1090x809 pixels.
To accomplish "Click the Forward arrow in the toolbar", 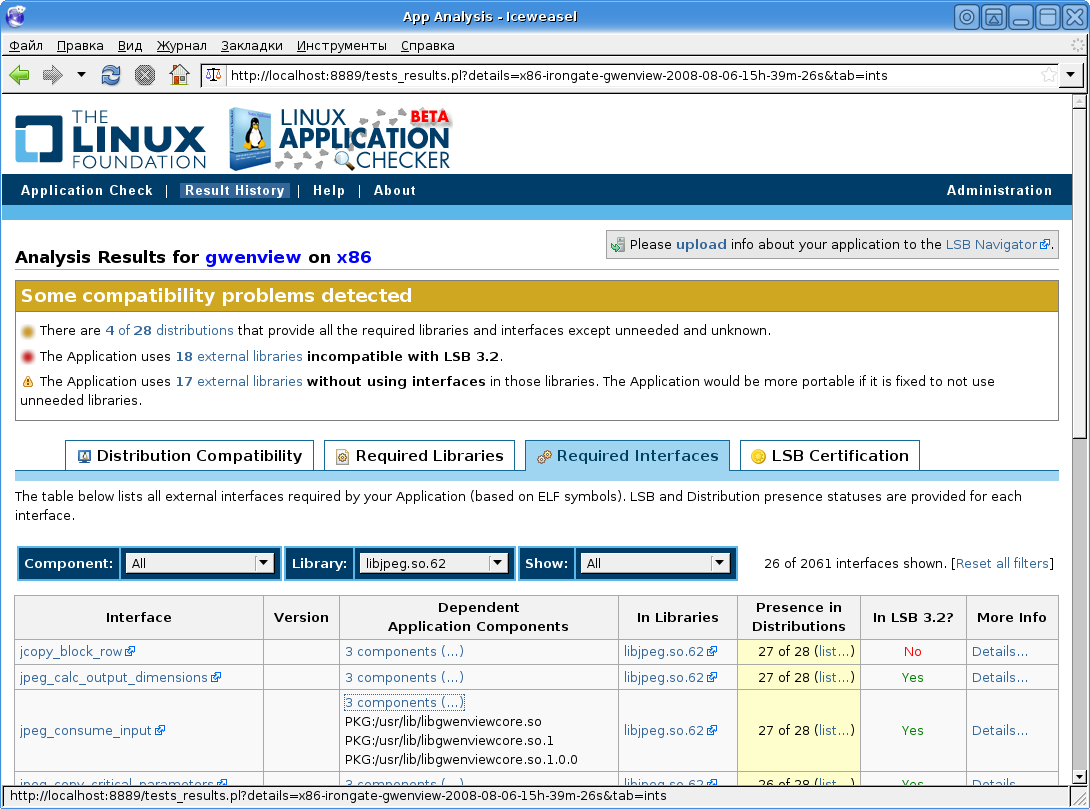I will [53, 75].
